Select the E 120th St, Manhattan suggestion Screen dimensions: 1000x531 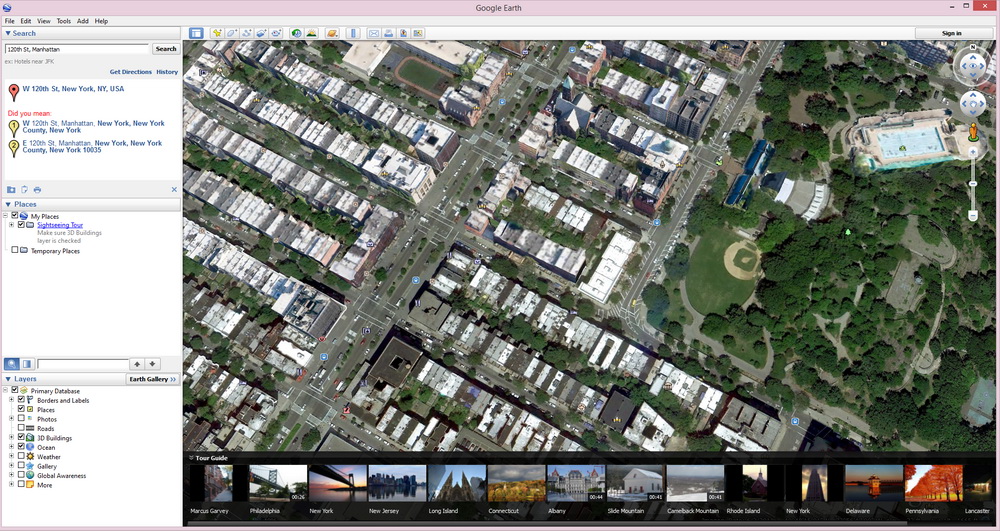pos(92,147)
